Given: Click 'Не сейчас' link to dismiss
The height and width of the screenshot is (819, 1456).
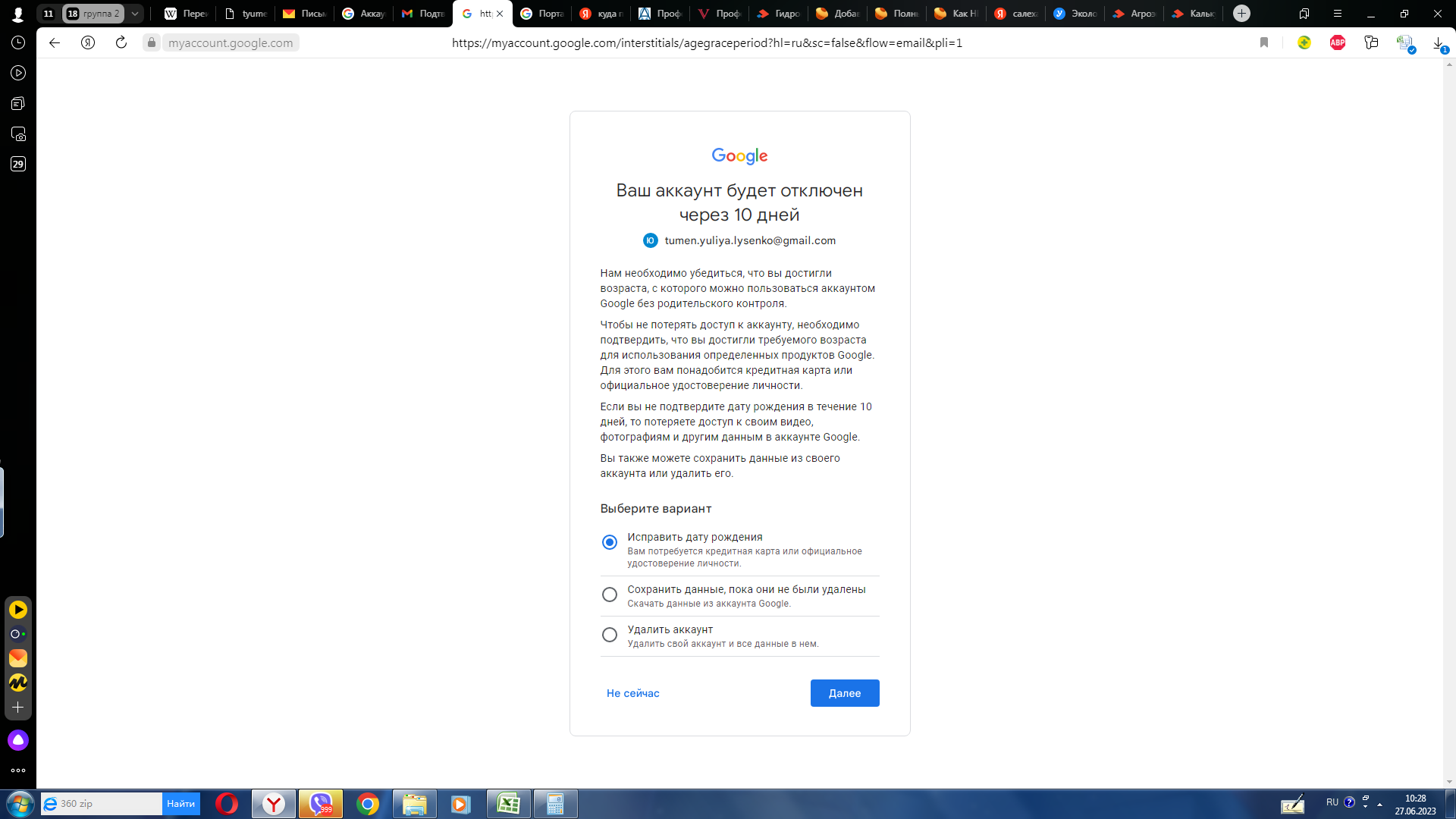Looking at the screenshot, I should pos(633,693).
